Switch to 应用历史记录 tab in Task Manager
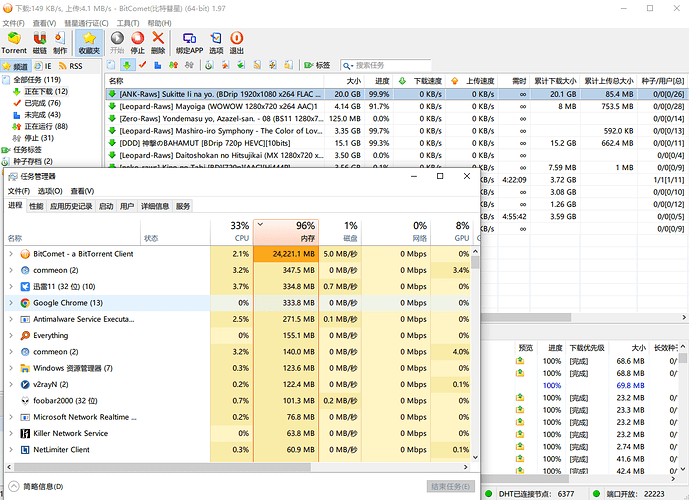The height and width of the screenshot is (500, 689). [x=71, y=206]
